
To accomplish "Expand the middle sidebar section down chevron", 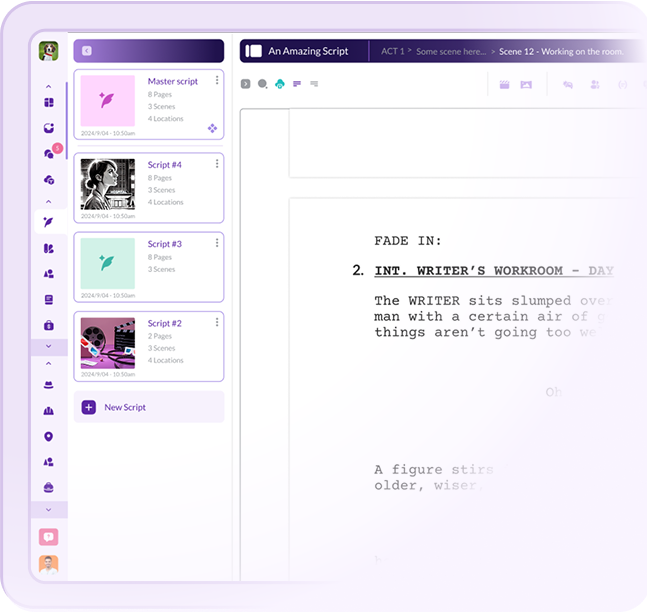I will (48, 346).
